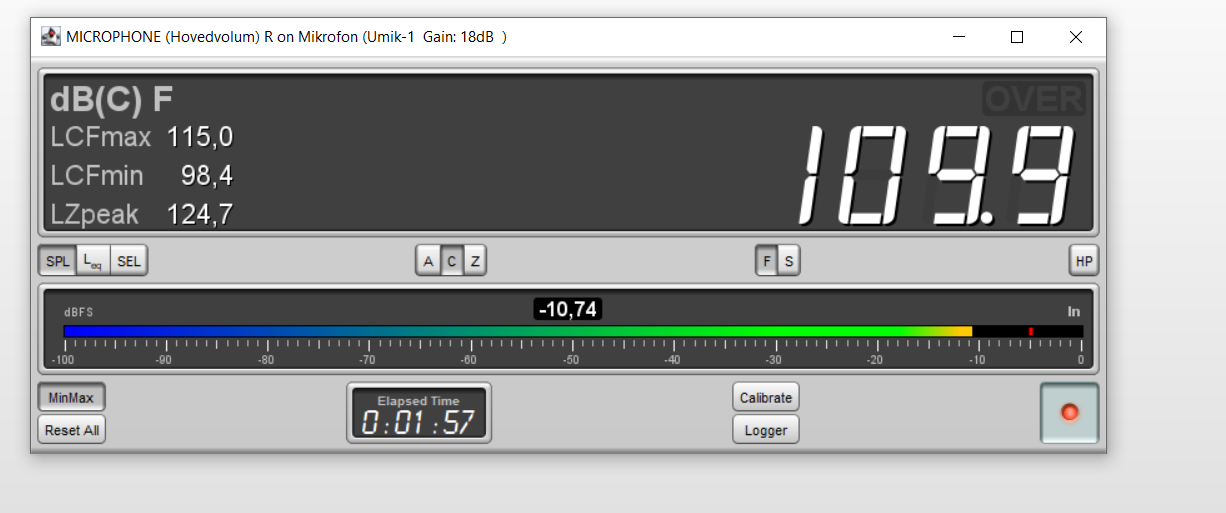Image resolution: width=1226 pixels, height=513 pixels.
Task: Choose A weighting
Action: click(x=429, y=262)
